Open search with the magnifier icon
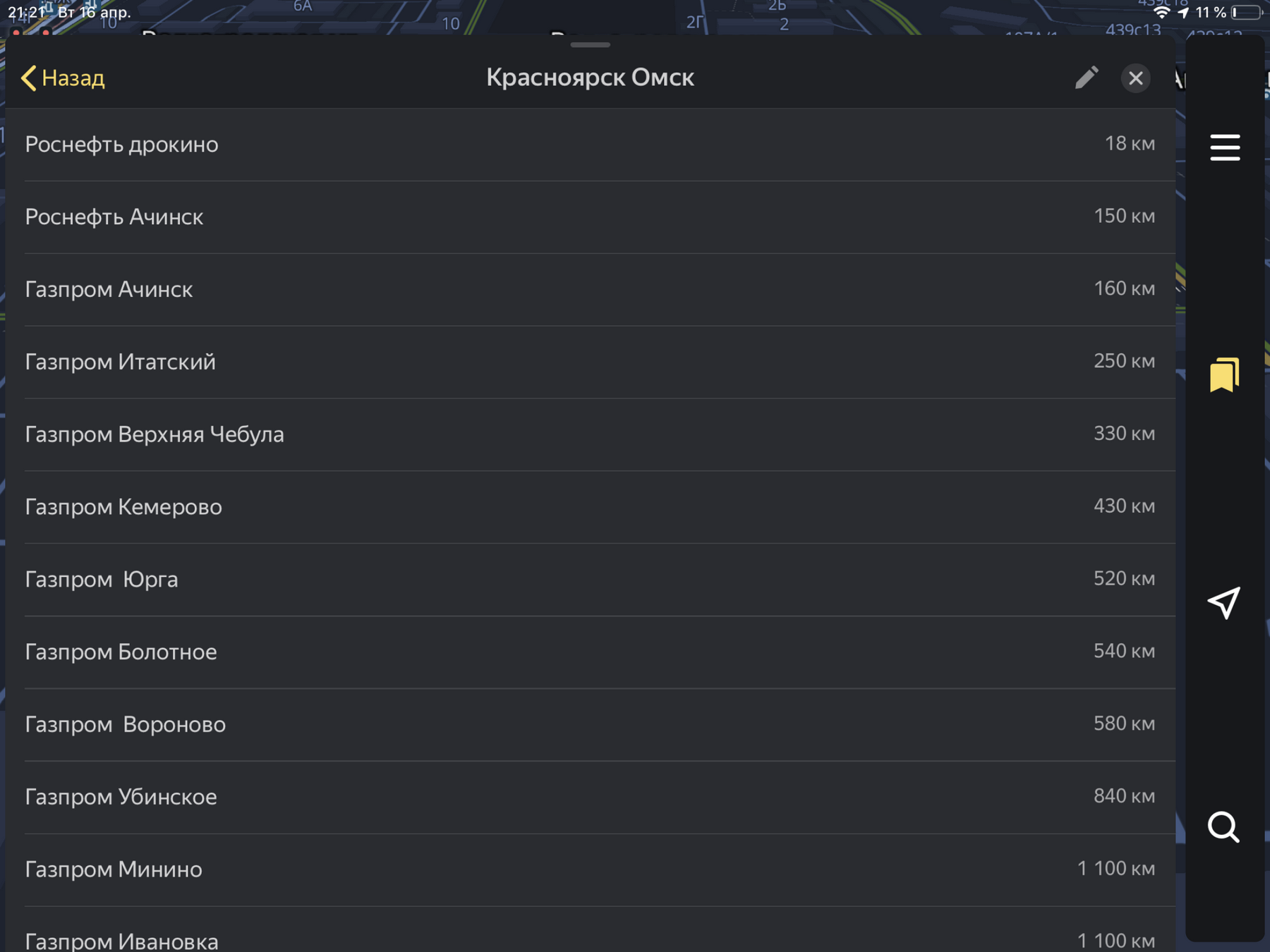 (1223, 827)
